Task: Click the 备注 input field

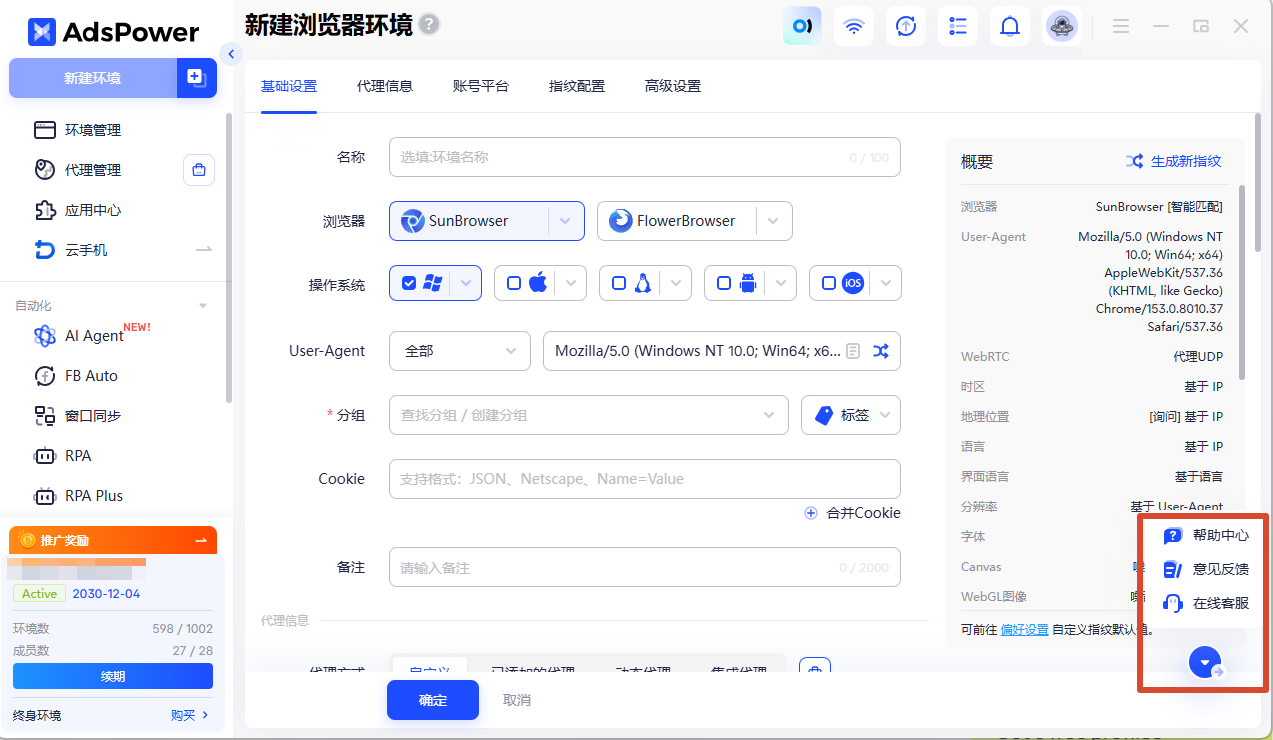Action: coord(645,567)
